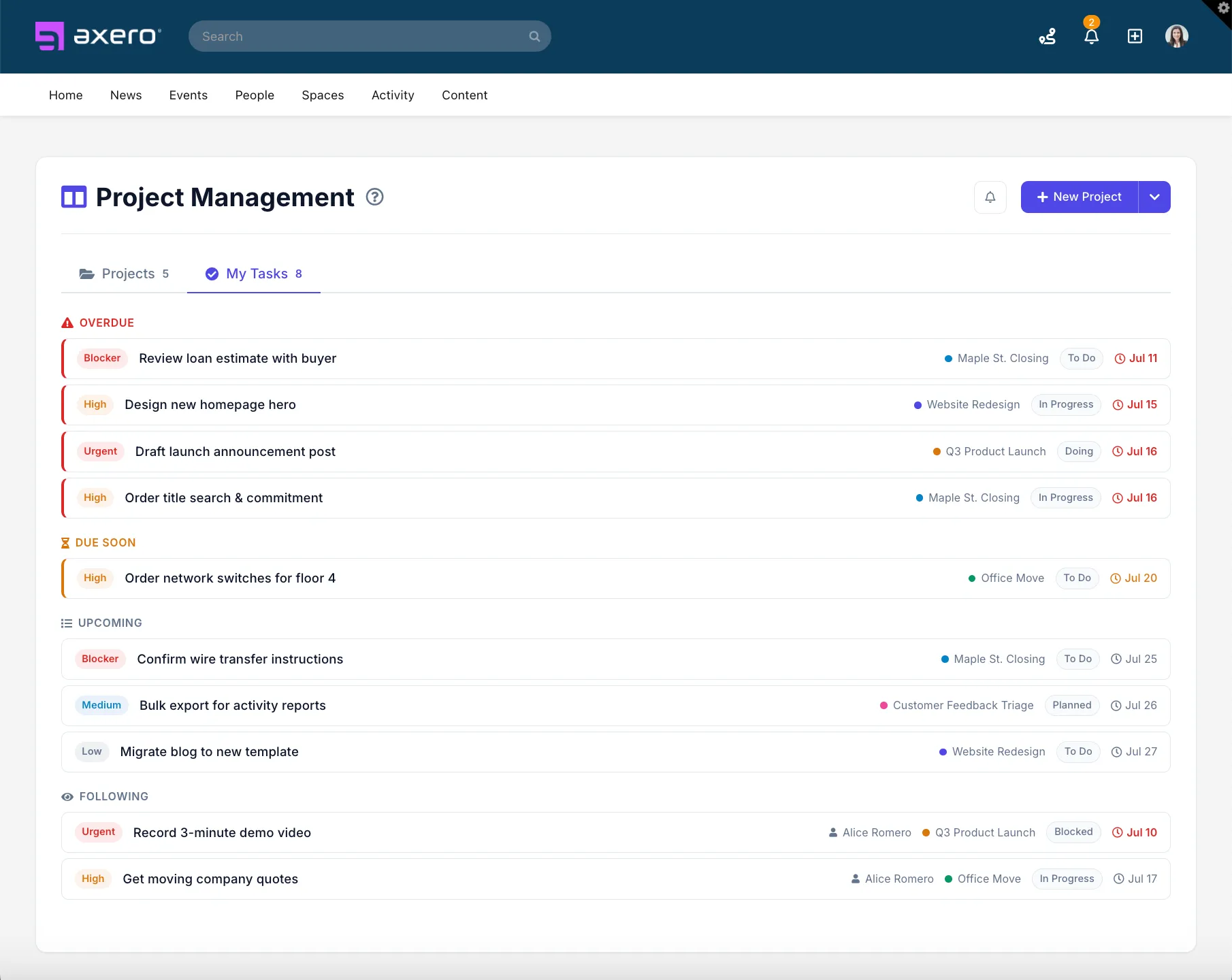Image resolution: width=1232 pixels, height=980 pixels.
Task: Open the user profile avatar
Action: [x=1177, y=36]
